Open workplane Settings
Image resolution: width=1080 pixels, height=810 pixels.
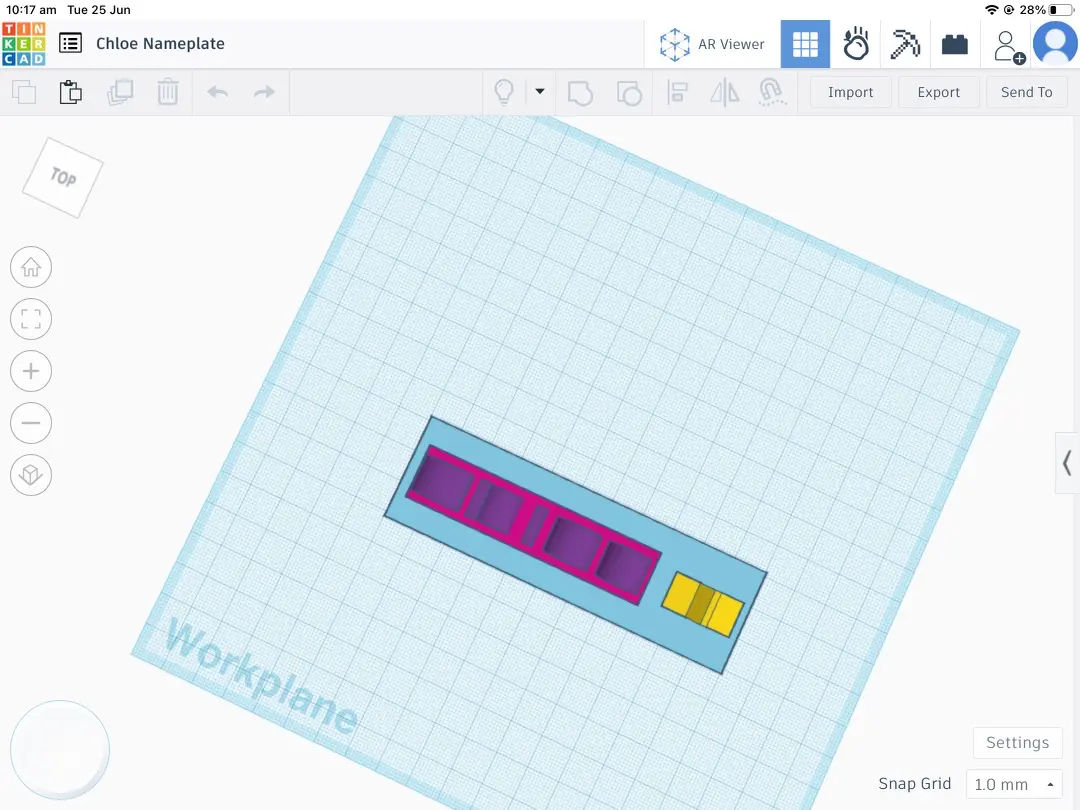coord(1017,742)
